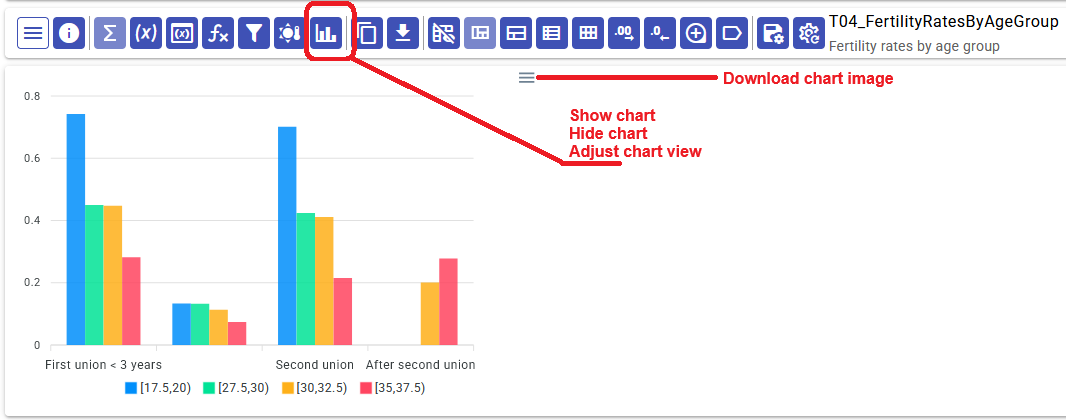Viewport: 1066px width, 420px height.
Task: Select the tallest blue bar in First union
Action: [x=75, y=230]
